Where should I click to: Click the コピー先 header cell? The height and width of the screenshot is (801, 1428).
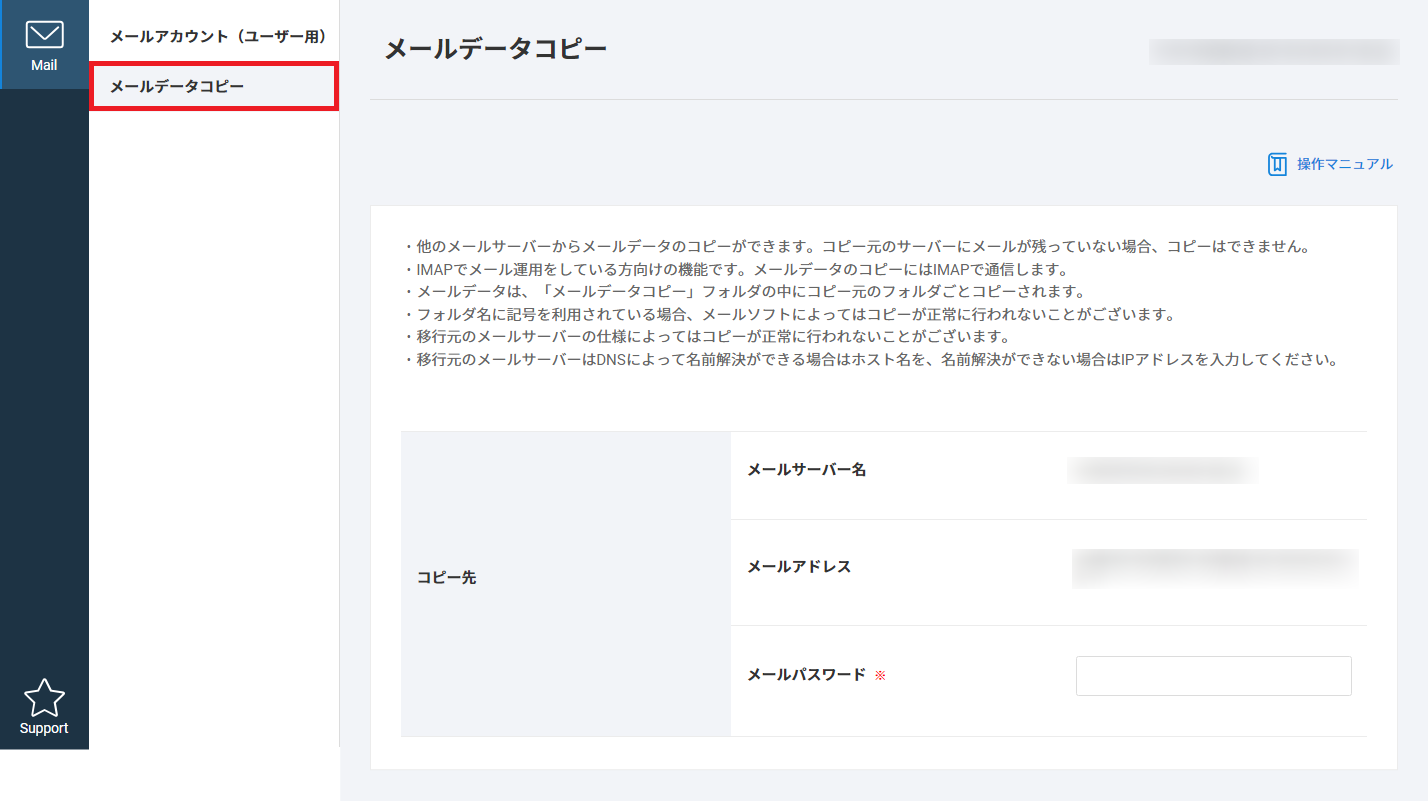pyautogui.click(x=446, y=578)
